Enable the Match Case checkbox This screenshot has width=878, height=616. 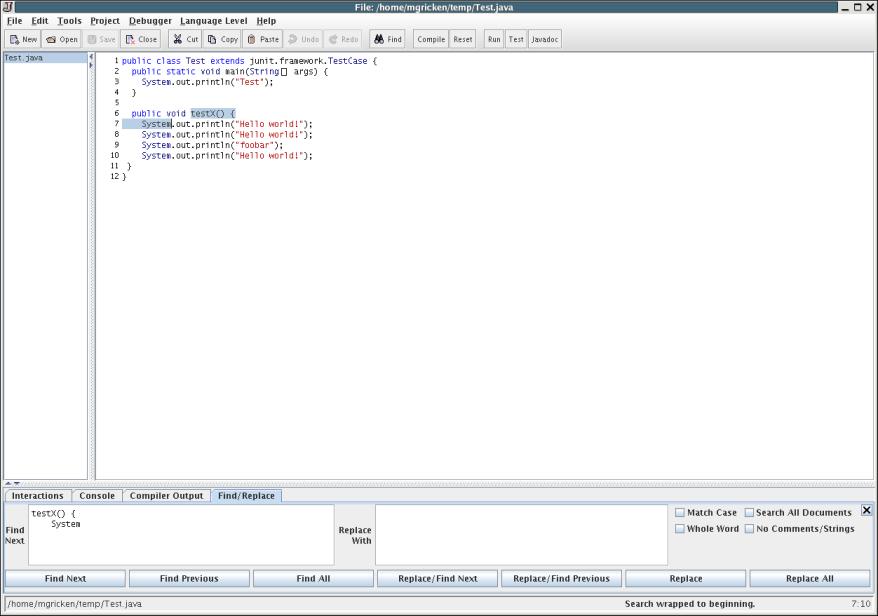(x=680, y=513)
